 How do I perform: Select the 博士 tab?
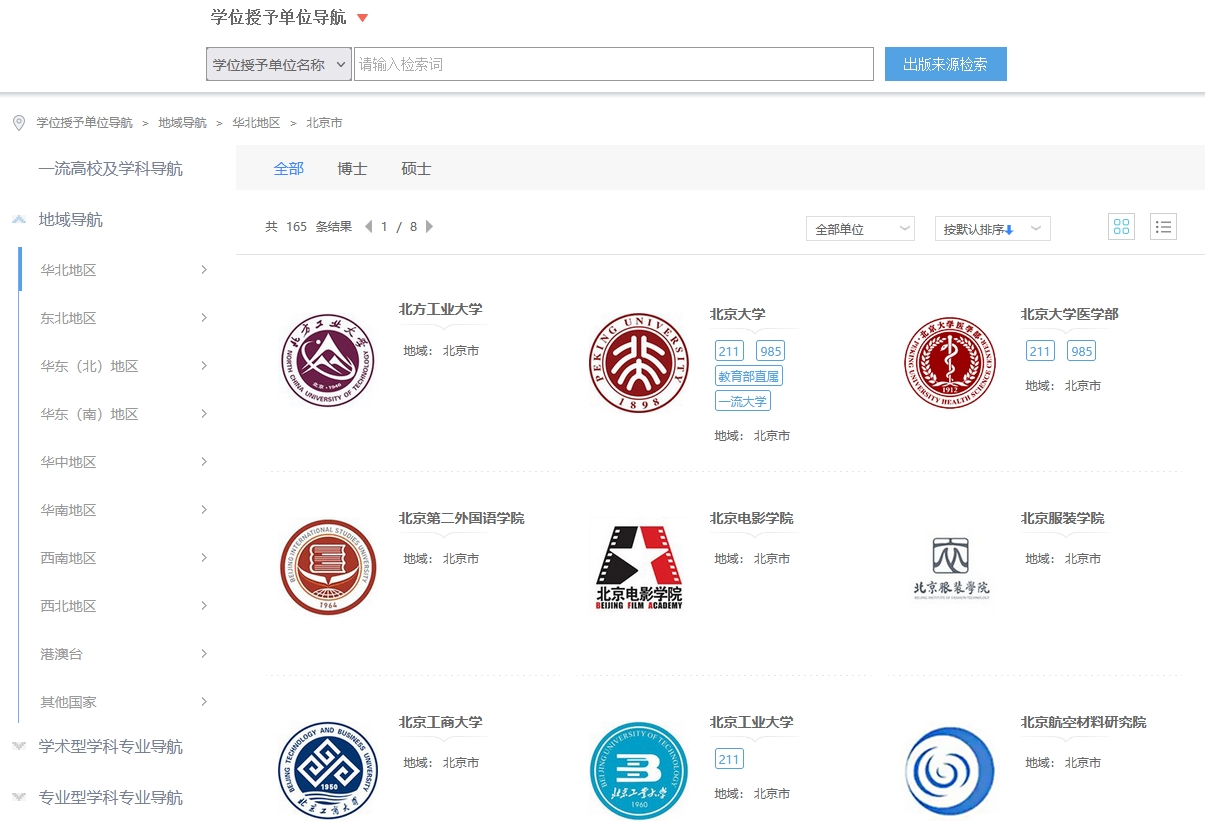tap(352, 169)
